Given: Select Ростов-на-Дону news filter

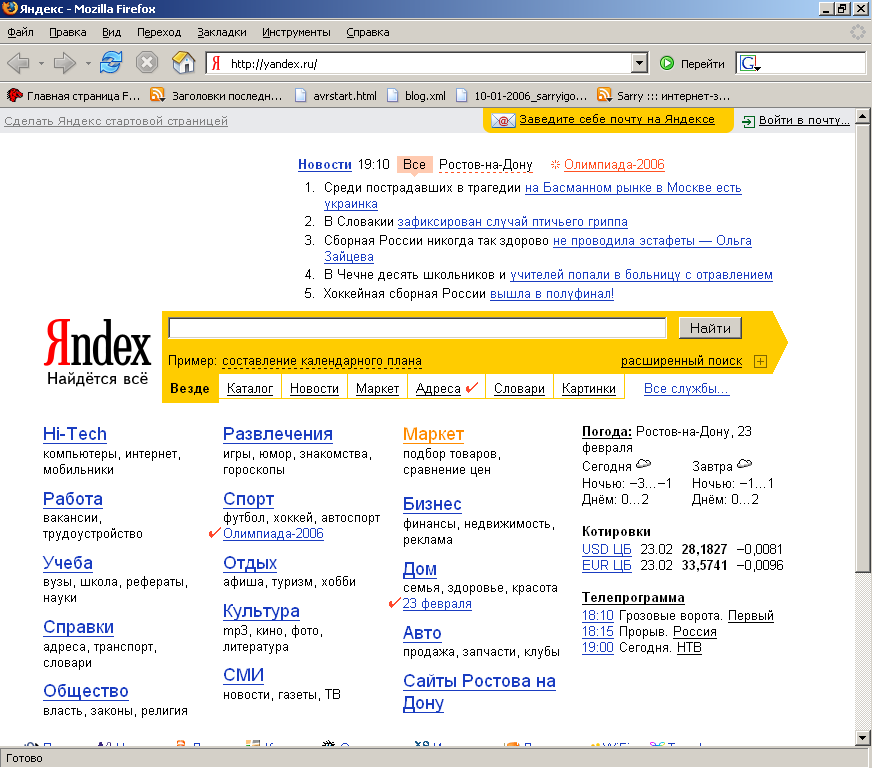Looking at the screenshot, I should tap(485, 165).
